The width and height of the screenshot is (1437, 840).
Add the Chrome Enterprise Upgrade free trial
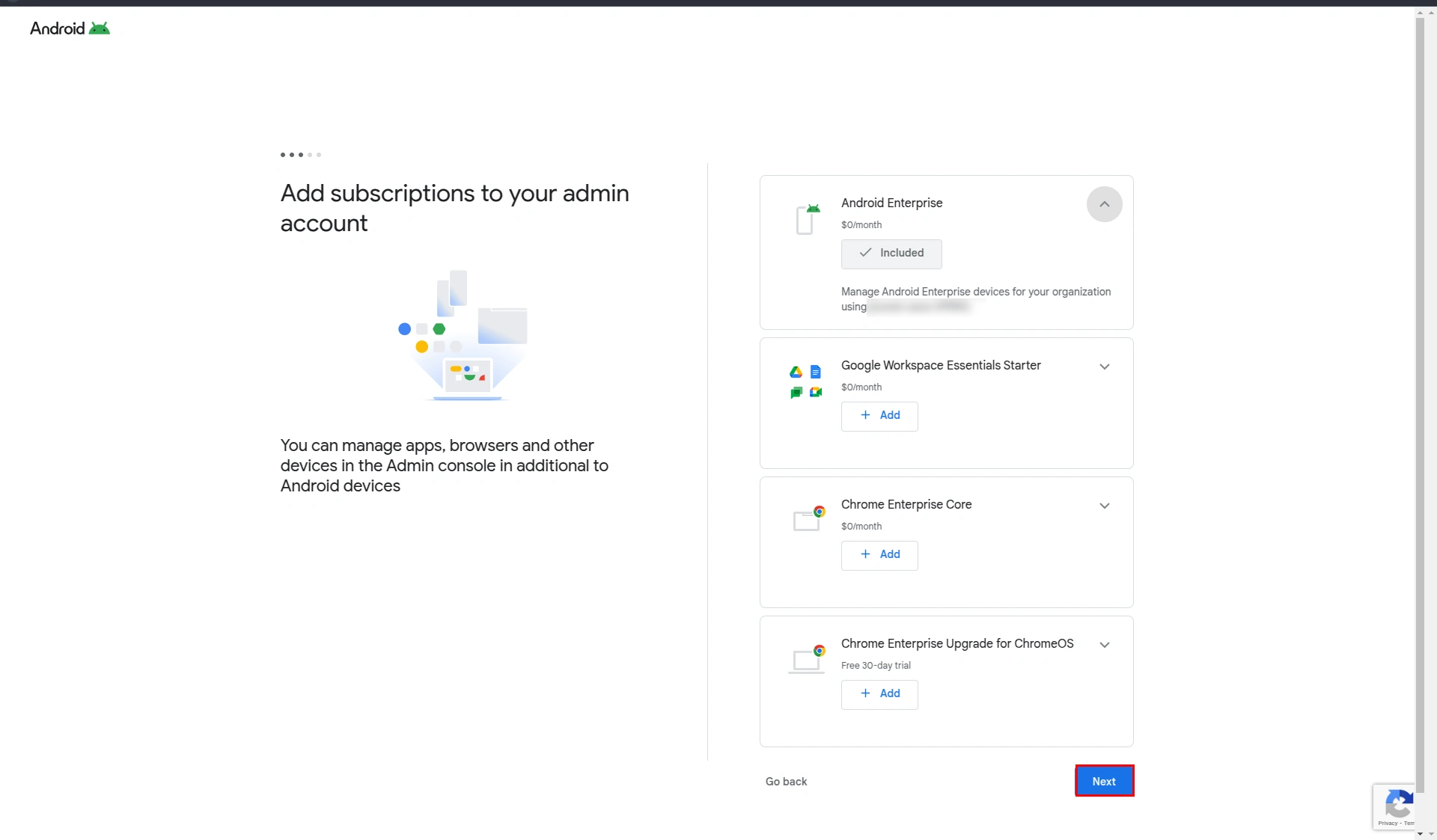(879, 694)
